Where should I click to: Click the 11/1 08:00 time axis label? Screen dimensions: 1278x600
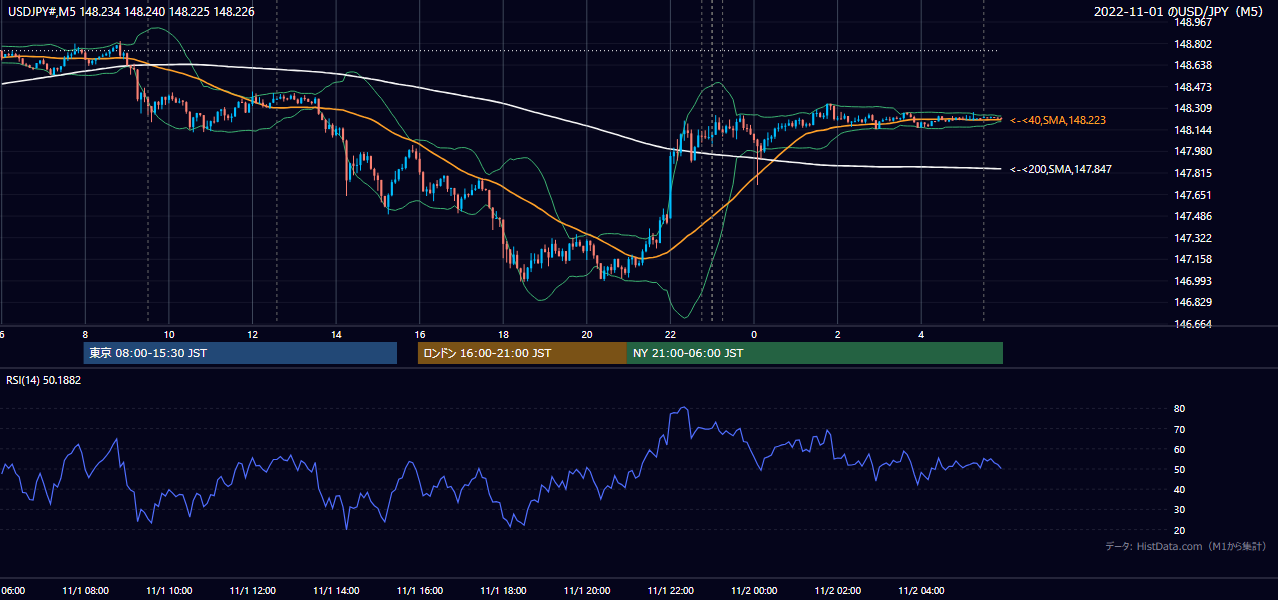coord(85,590)
